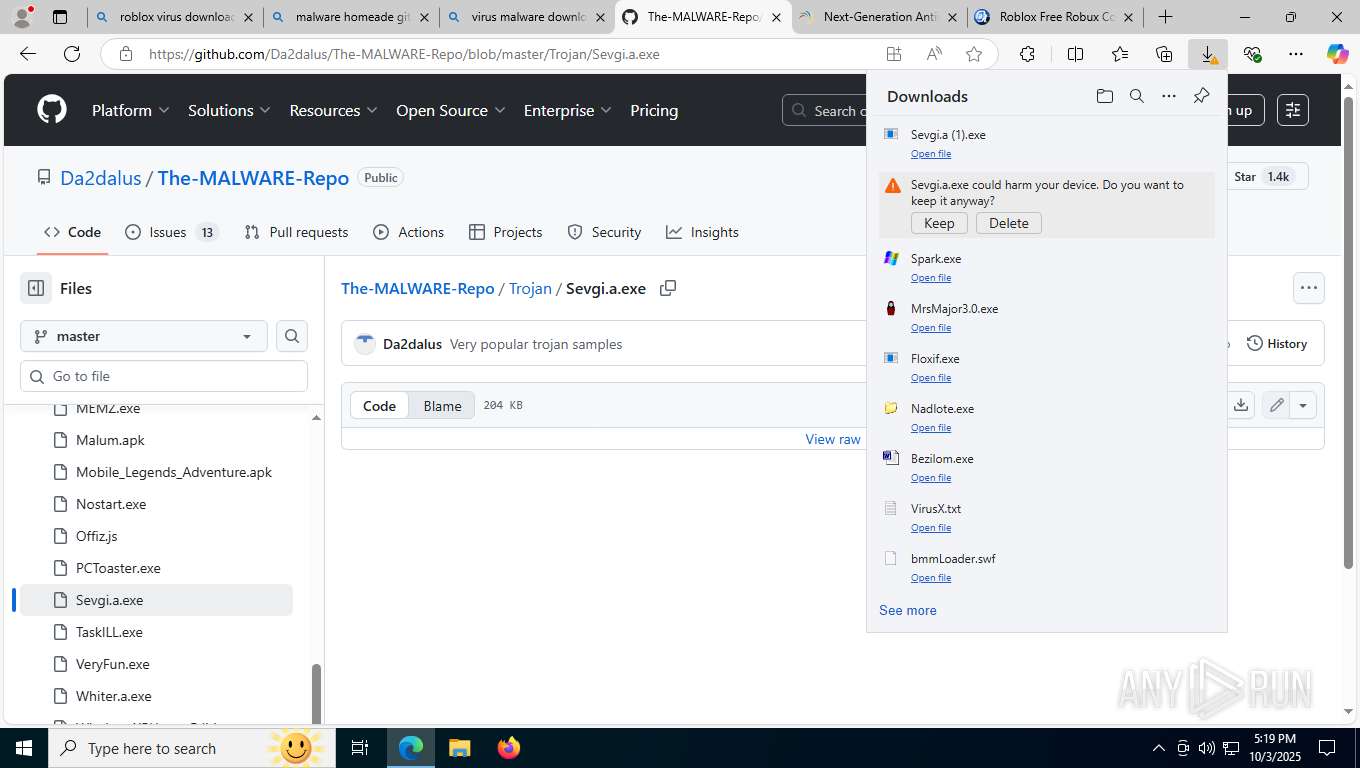Open Edge Collections icon

(x=1164, y=54)
